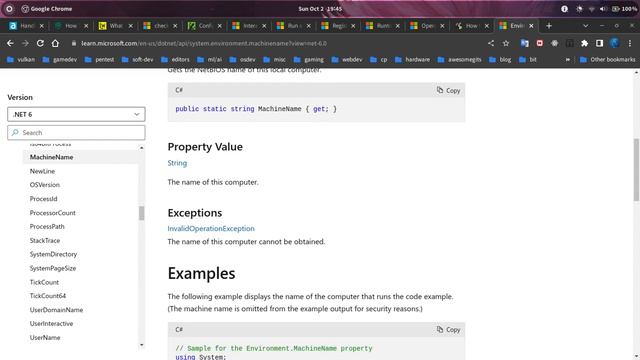This screenshot has height=360, width=640.
Task: Reload the current page
Action: pos(40,43)
